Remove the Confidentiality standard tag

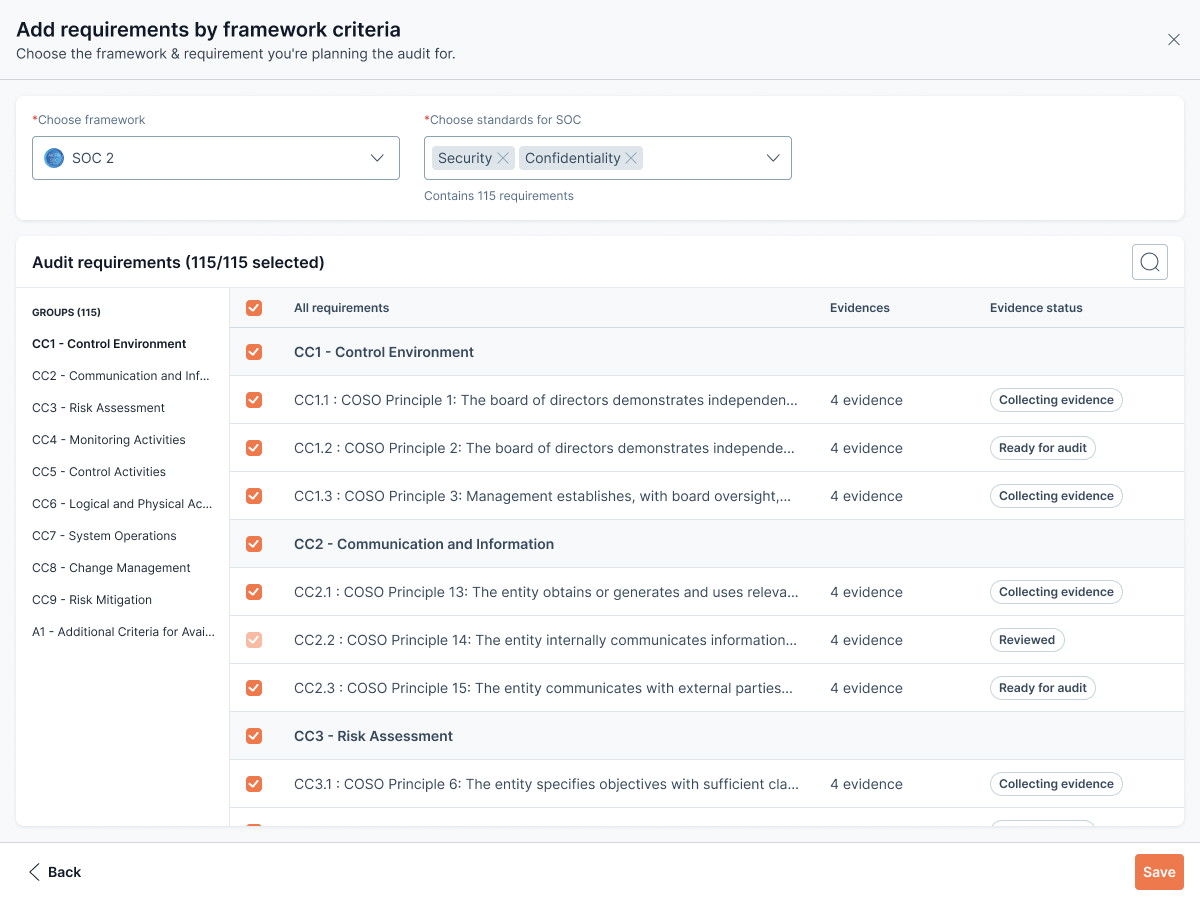[631, 158]
